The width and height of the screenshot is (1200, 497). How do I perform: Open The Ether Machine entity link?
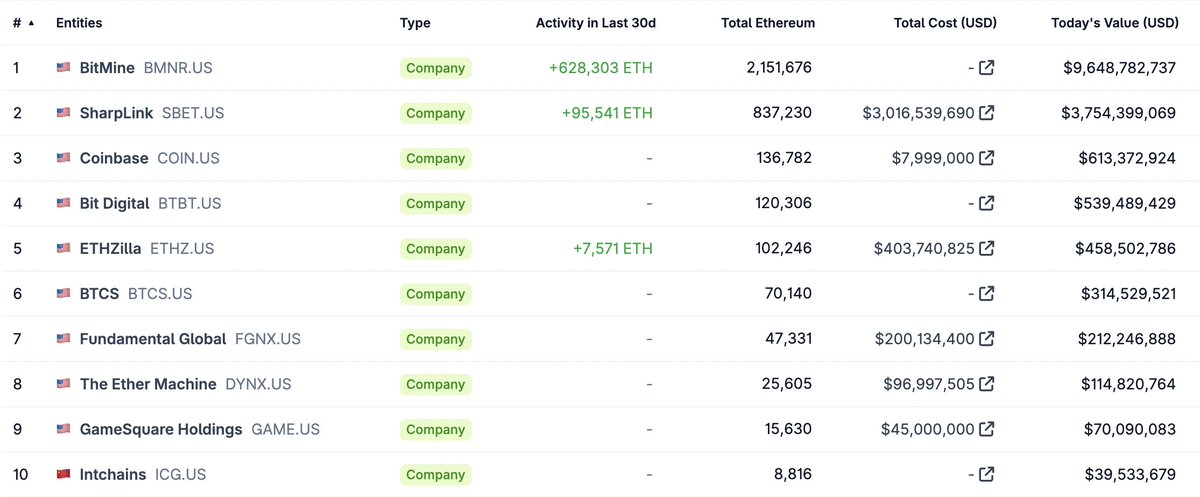[x=148, y=384]
